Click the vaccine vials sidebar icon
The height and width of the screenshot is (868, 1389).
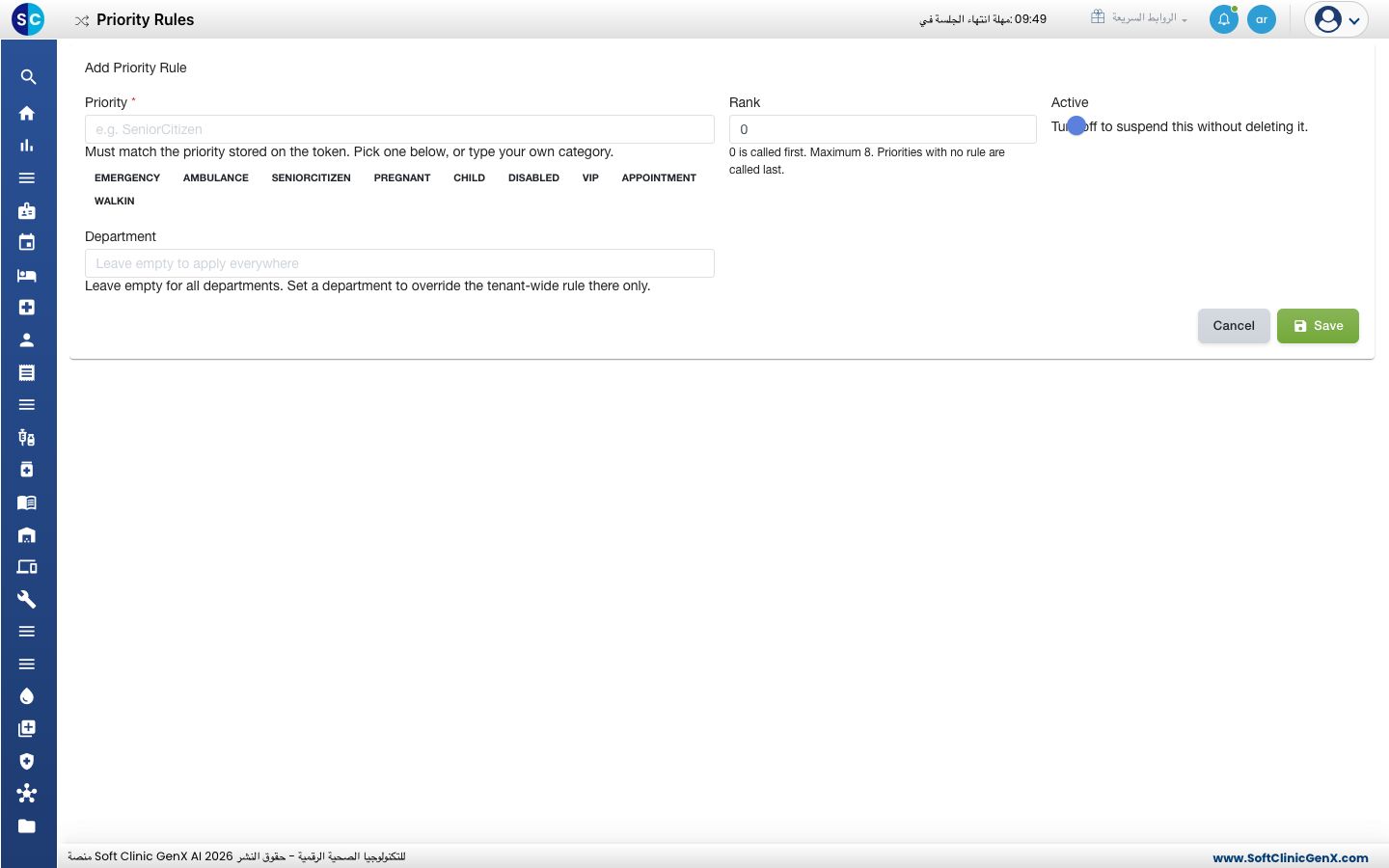(27, 437)
